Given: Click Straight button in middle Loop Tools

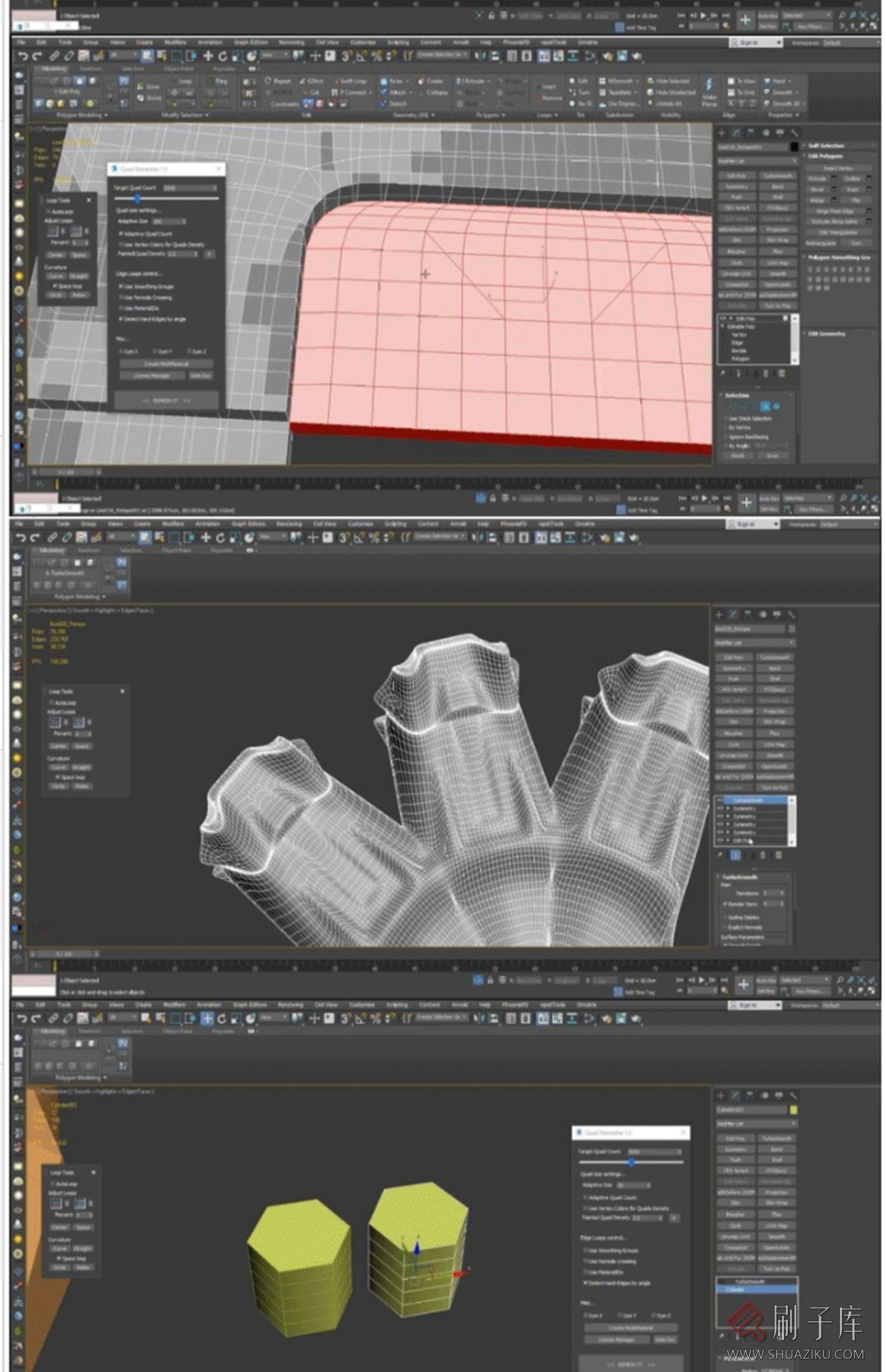Looking at the screenshot, I should pos(81,767).
